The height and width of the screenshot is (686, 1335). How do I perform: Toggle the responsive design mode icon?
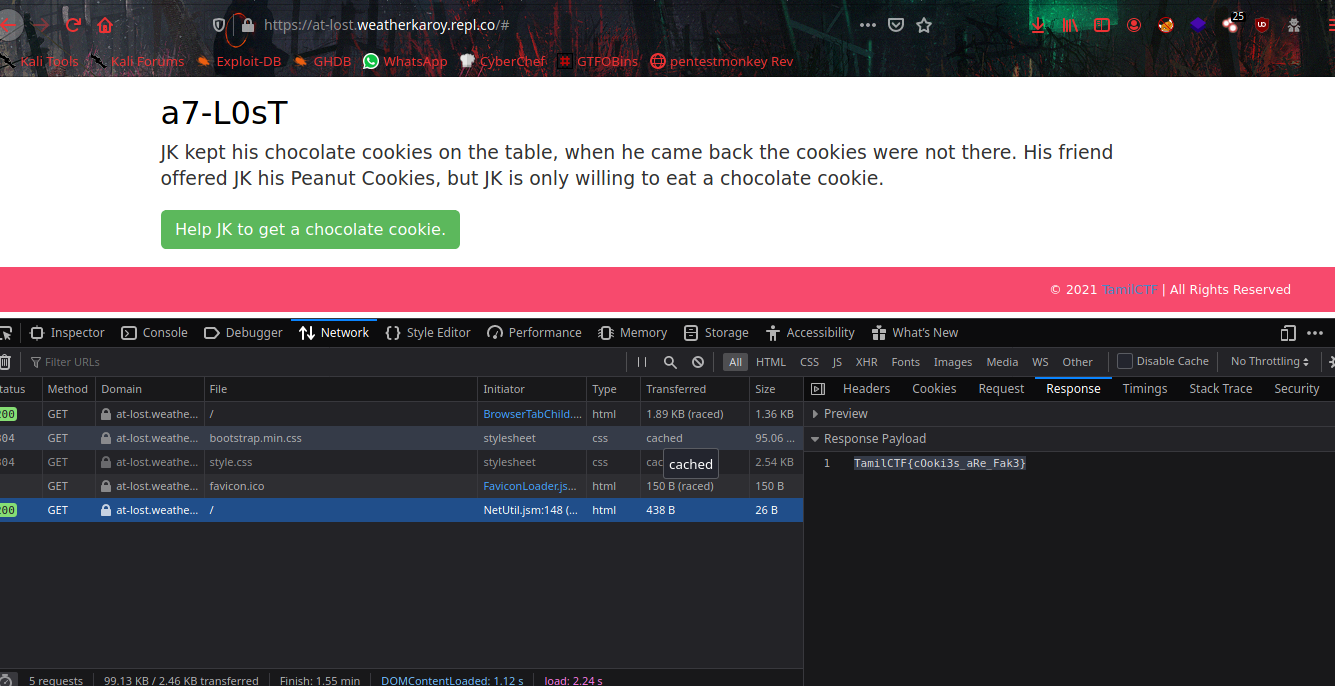[1288, 333]
